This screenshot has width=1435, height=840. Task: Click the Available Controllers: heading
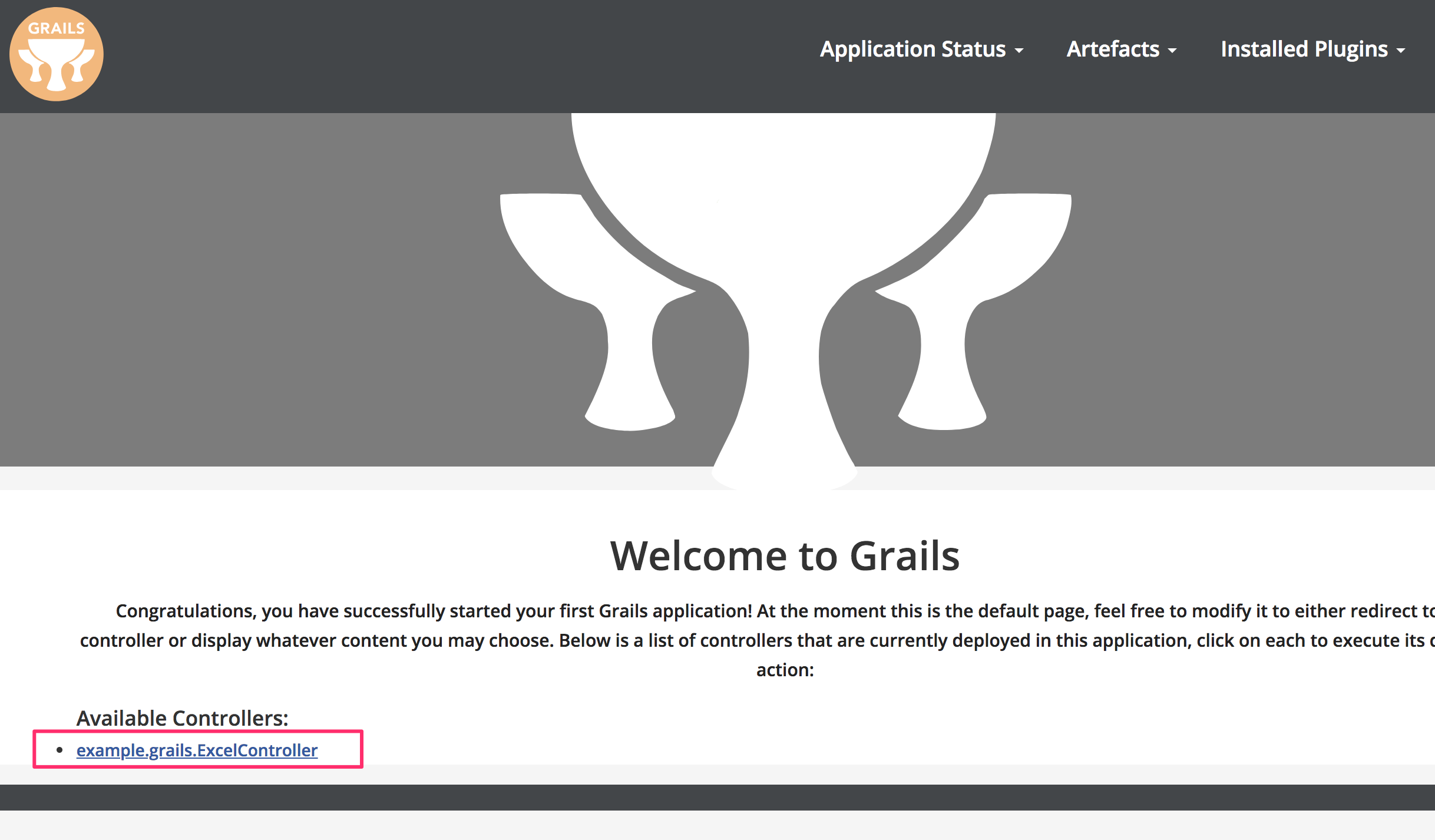pyautogui.click(x=183, y=718)
